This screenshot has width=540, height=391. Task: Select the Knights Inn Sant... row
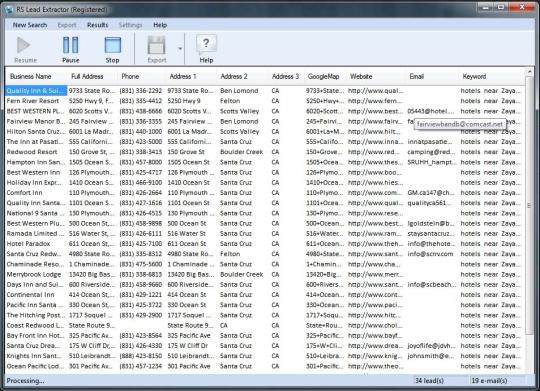[x=265, y=356]
